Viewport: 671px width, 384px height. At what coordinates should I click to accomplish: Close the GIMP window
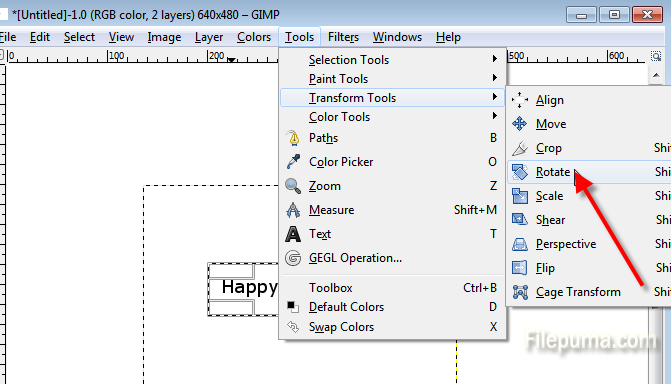pyautogui.click(x=647, y=15)
